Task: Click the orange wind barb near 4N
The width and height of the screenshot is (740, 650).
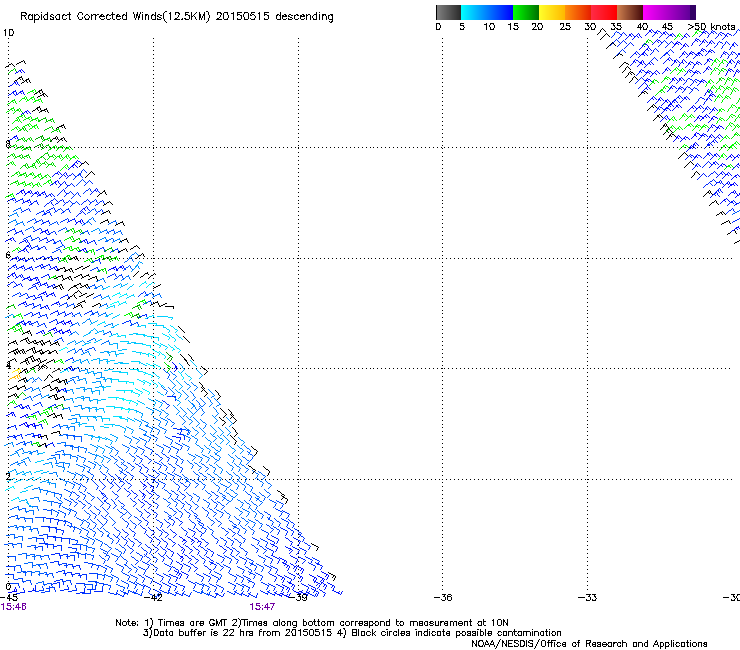Action: (x=15, y=375)
